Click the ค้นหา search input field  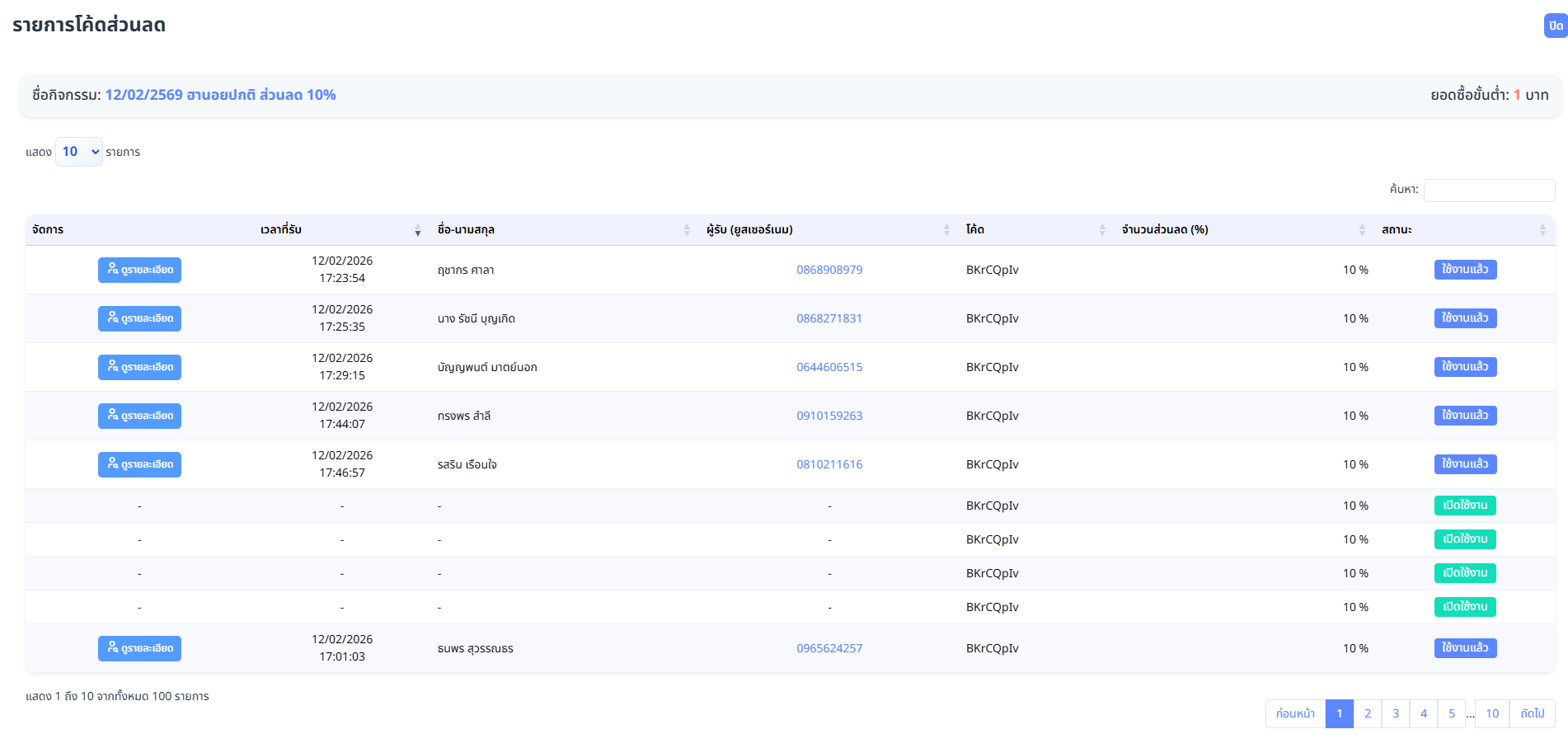click(x=1488, y=191)
